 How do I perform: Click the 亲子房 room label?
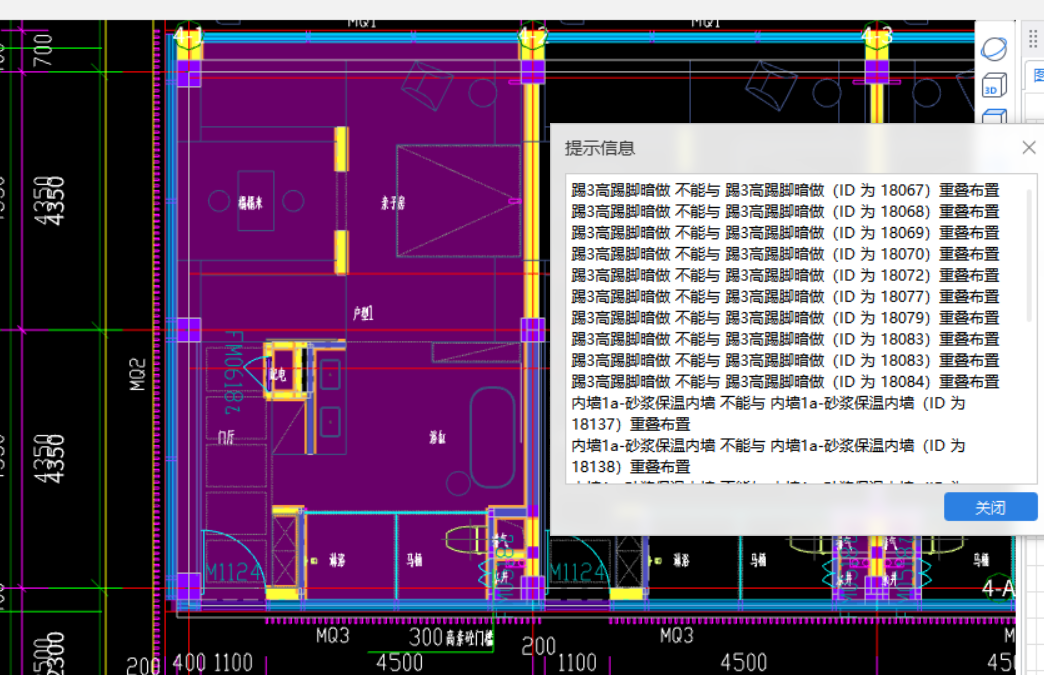point(393,202)
